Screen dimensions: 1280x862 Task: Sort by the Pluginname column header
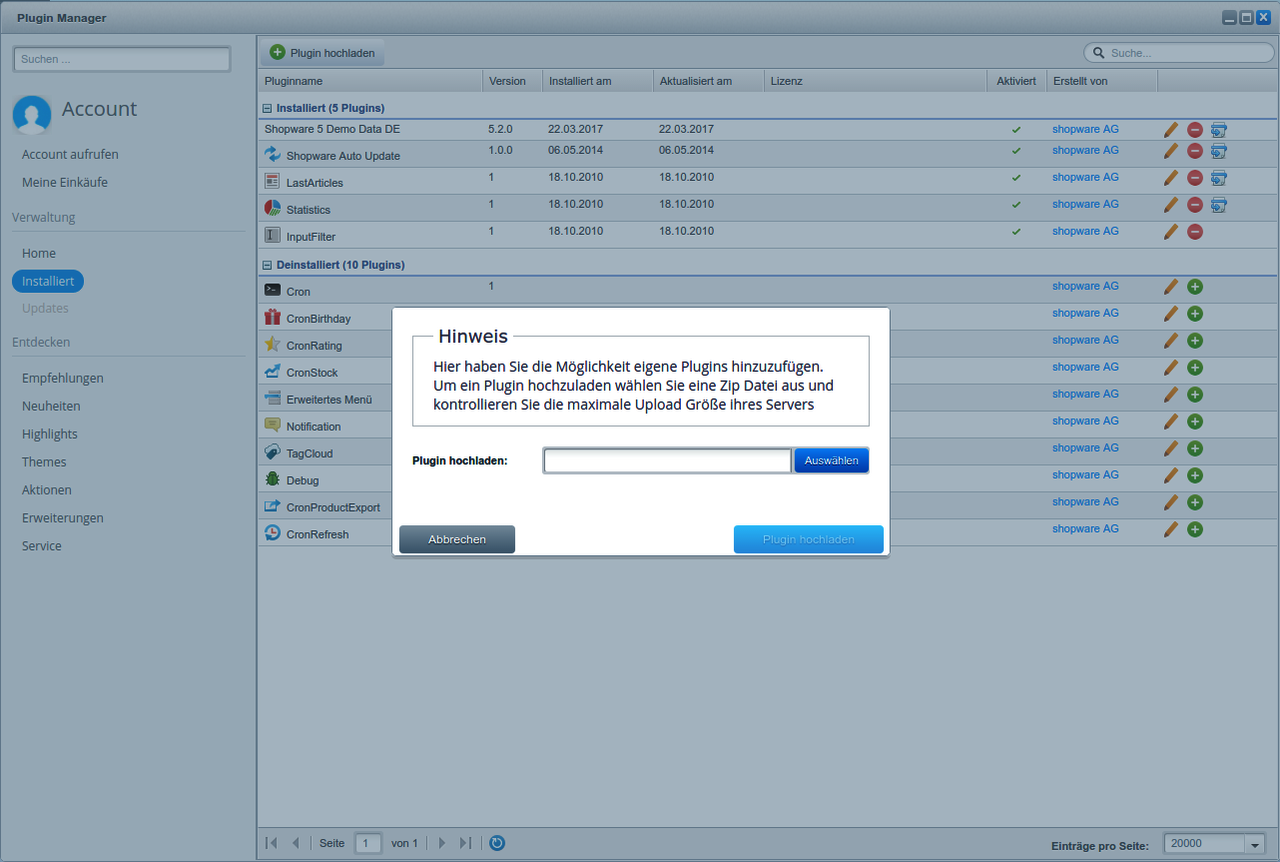(369, 81)
